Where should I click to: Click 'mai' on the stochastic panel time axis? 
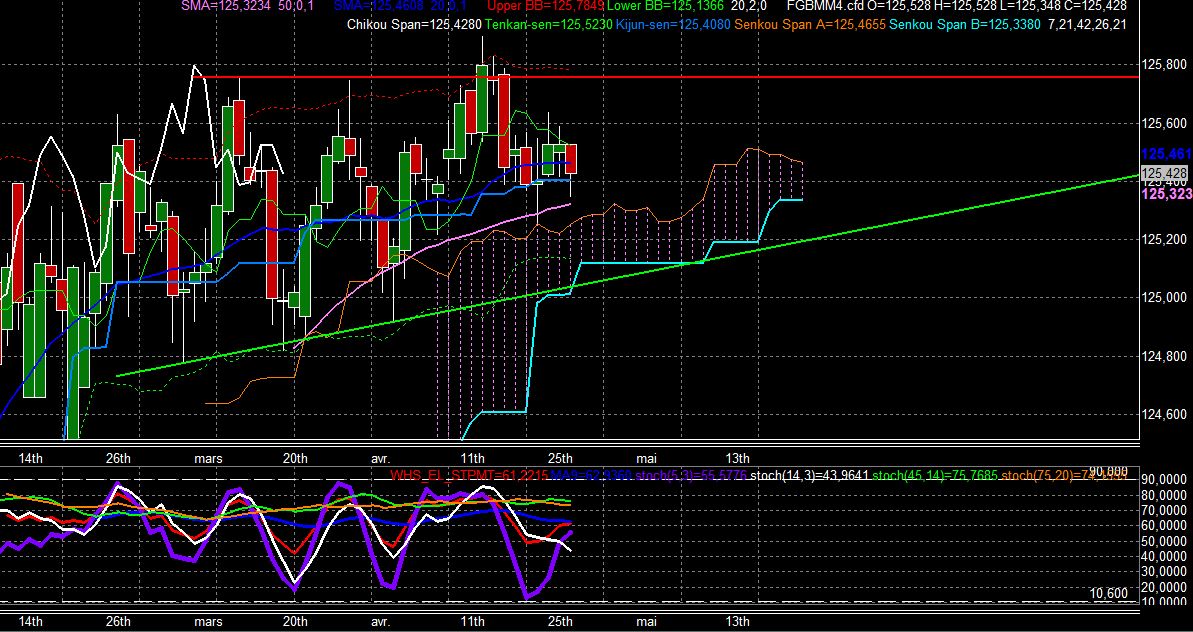(x=646, y=621)
